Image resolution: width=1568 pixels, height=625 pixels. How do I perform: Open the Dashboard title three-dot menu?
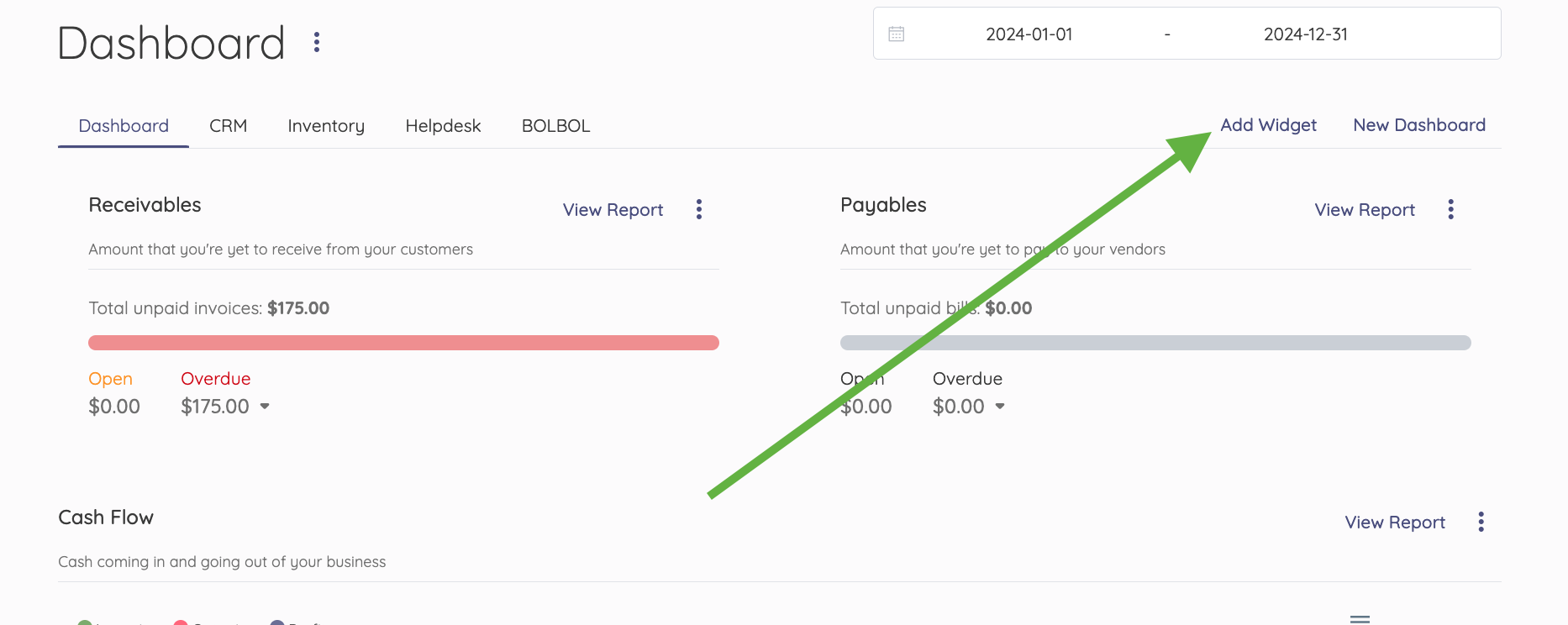317,42
